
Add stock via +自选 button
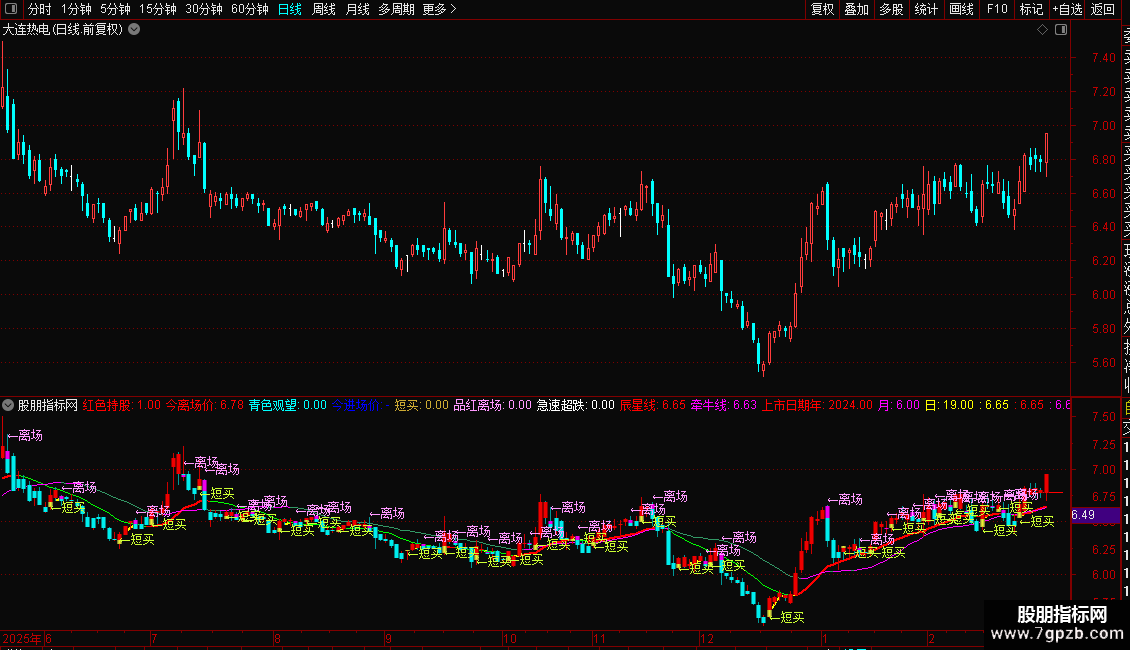click(1067, 9)
